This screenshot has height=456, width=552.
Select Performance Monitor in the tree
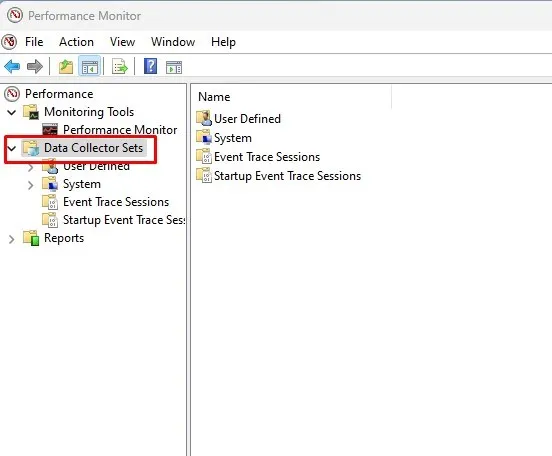pos(120,130)
